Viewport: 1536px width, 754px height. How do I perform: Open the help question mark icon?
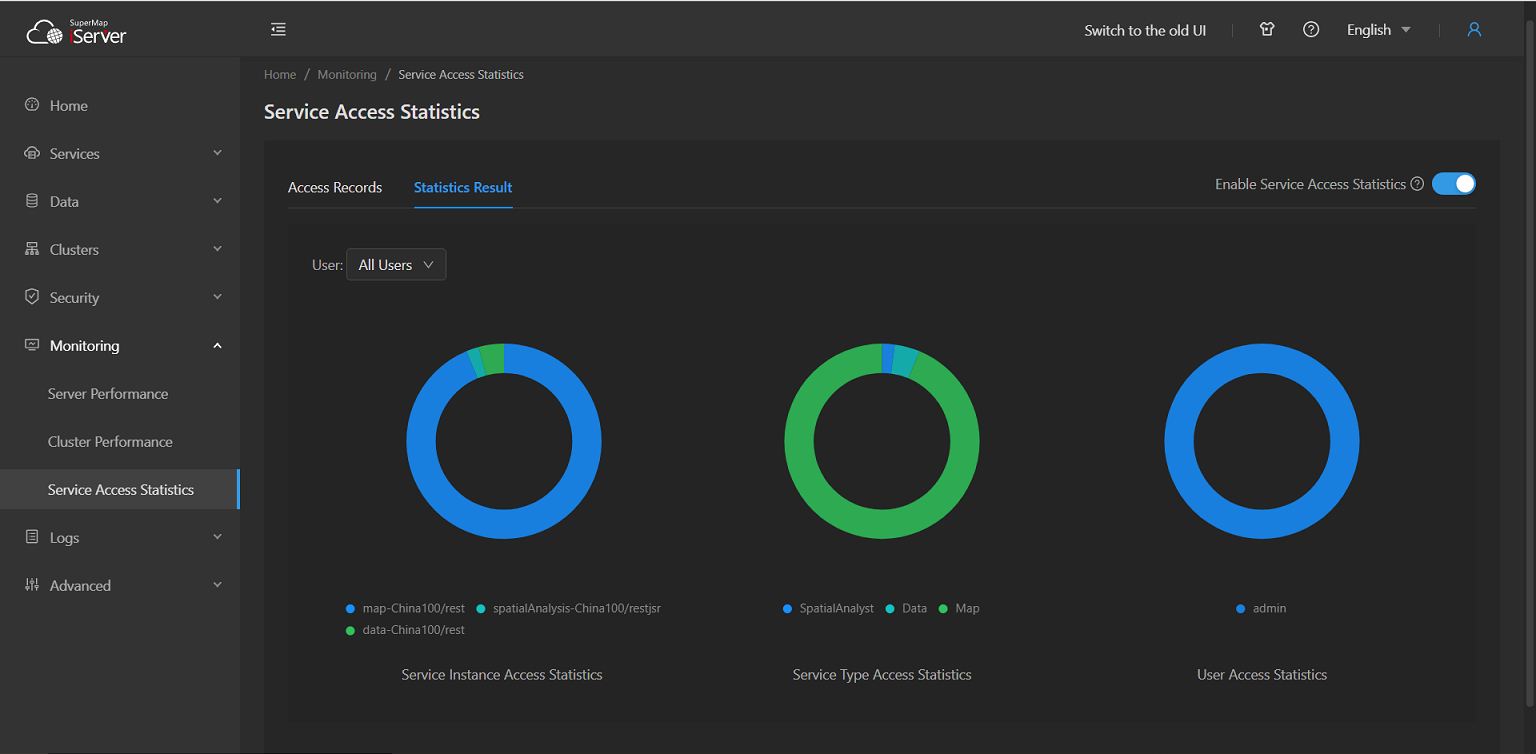1311,30
